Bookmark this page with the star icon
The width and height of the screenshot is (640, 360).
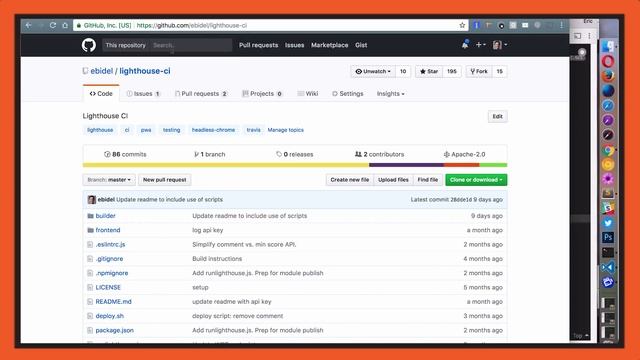point(462,25)
